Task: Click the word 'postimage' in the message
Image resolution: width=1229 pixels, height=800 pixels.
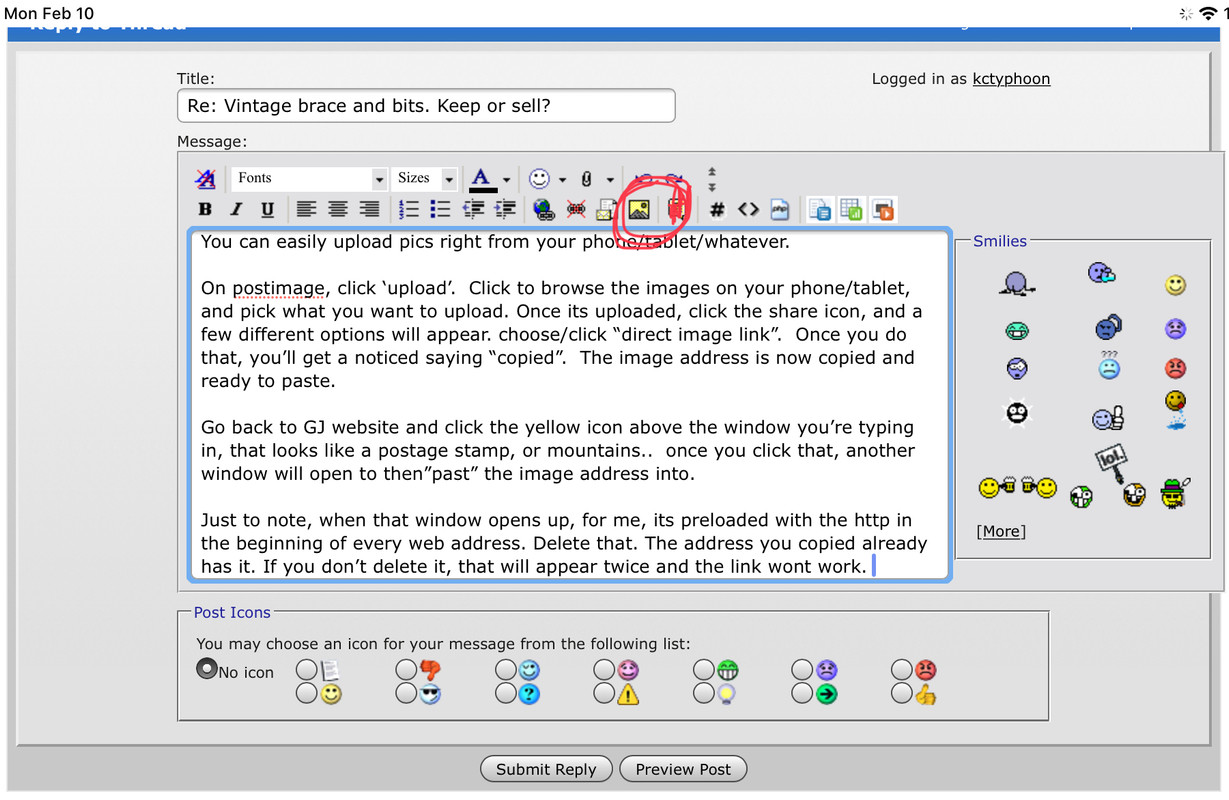Action: pos(278,288)
